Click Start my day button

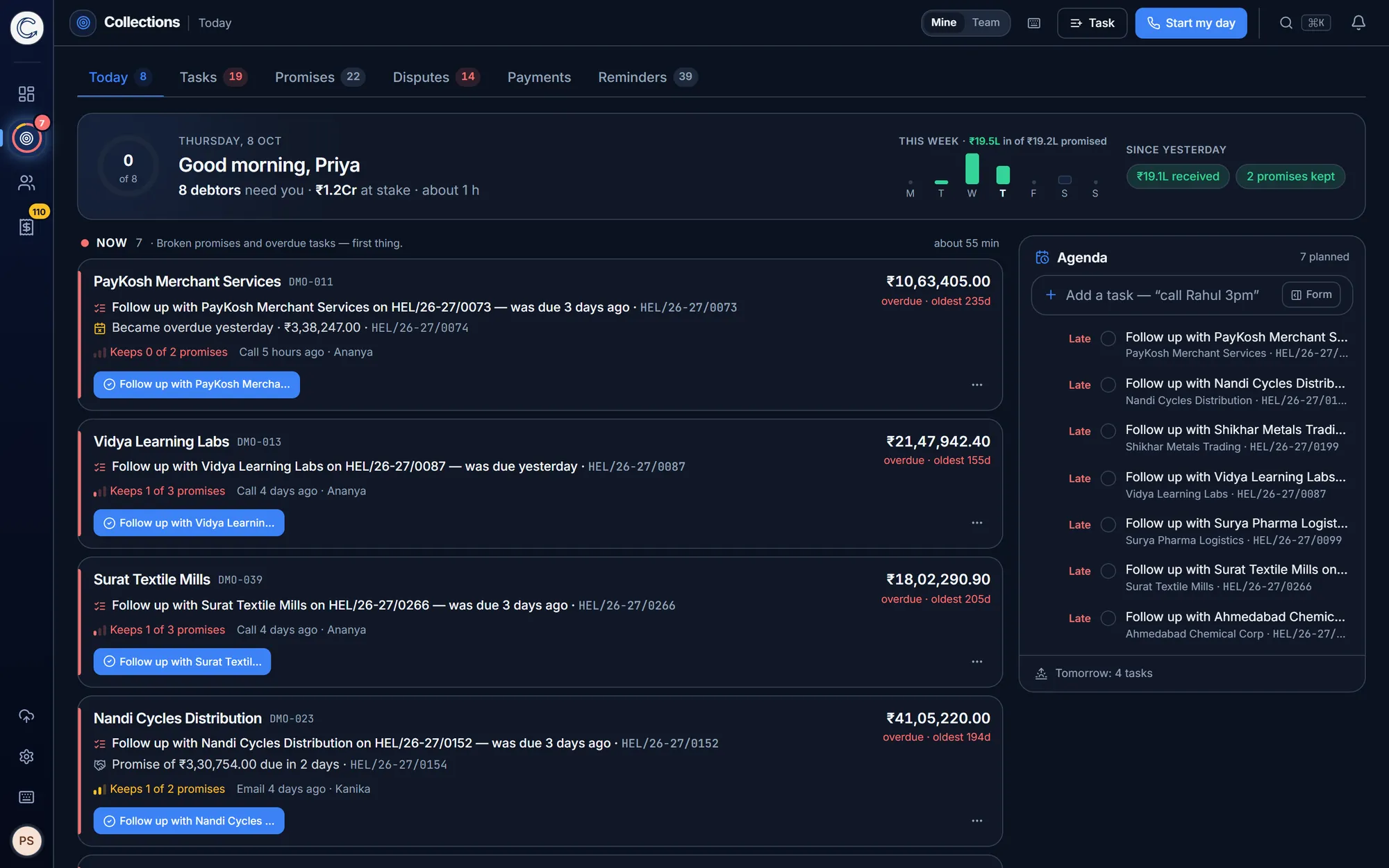click(x=1191, y=23)
